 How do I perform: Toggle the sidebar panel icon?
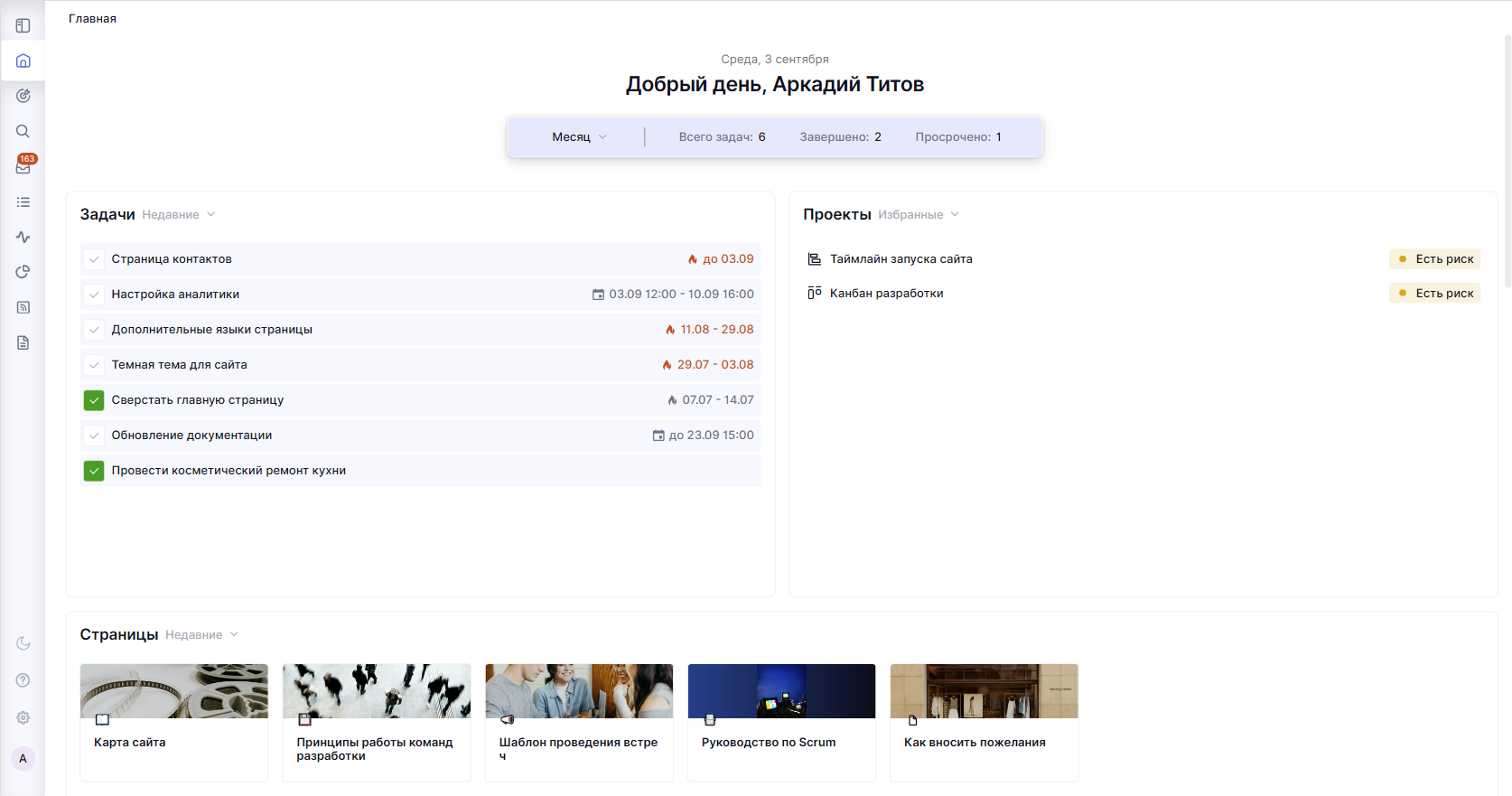23,25
